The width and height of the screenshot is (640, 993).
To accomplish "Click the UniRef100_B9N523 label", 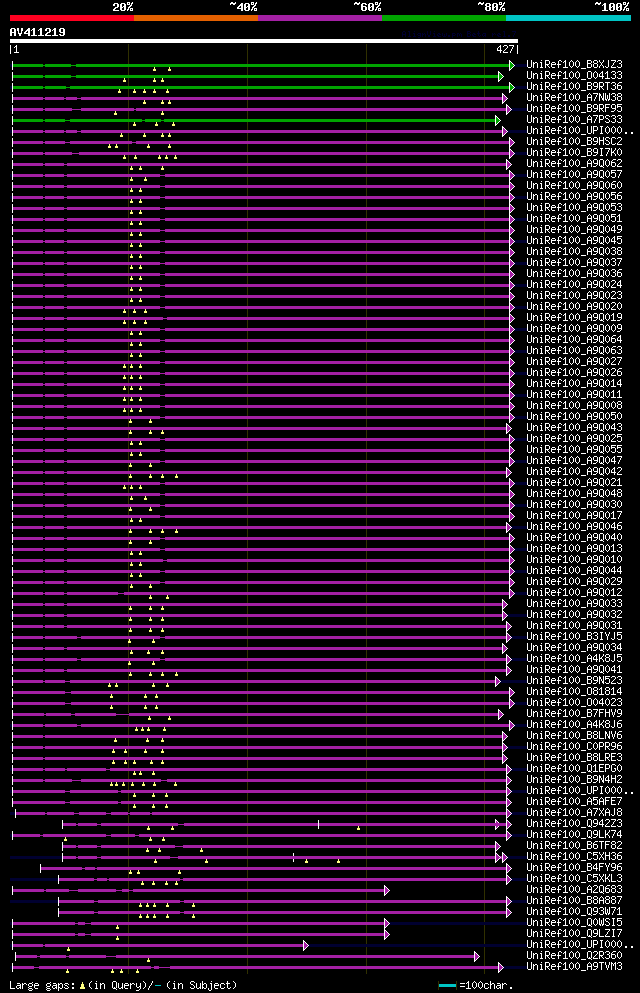I will [574, 680].
